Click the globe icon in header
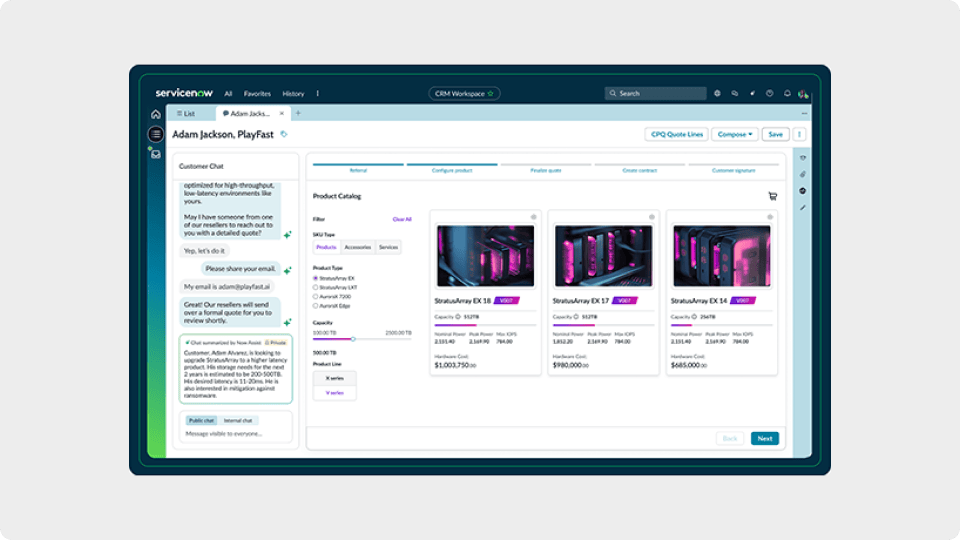 click(x=716, y=93)
